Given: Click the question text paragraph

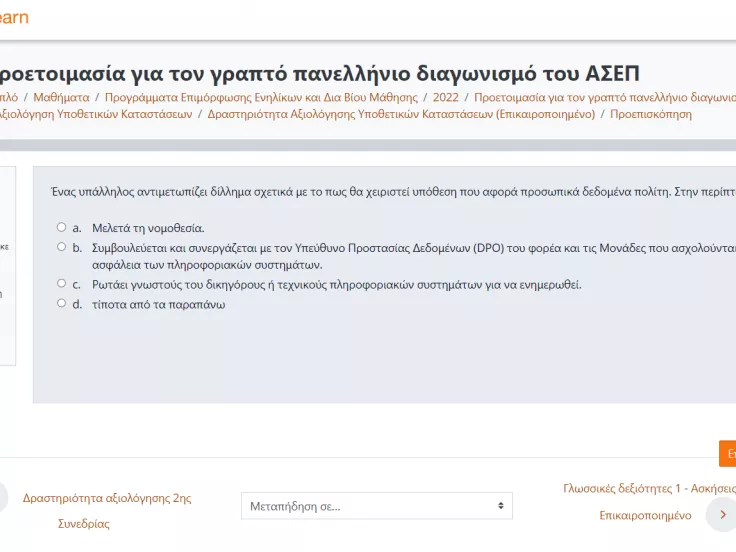Looking at the screenshot, I should [392, 190].
